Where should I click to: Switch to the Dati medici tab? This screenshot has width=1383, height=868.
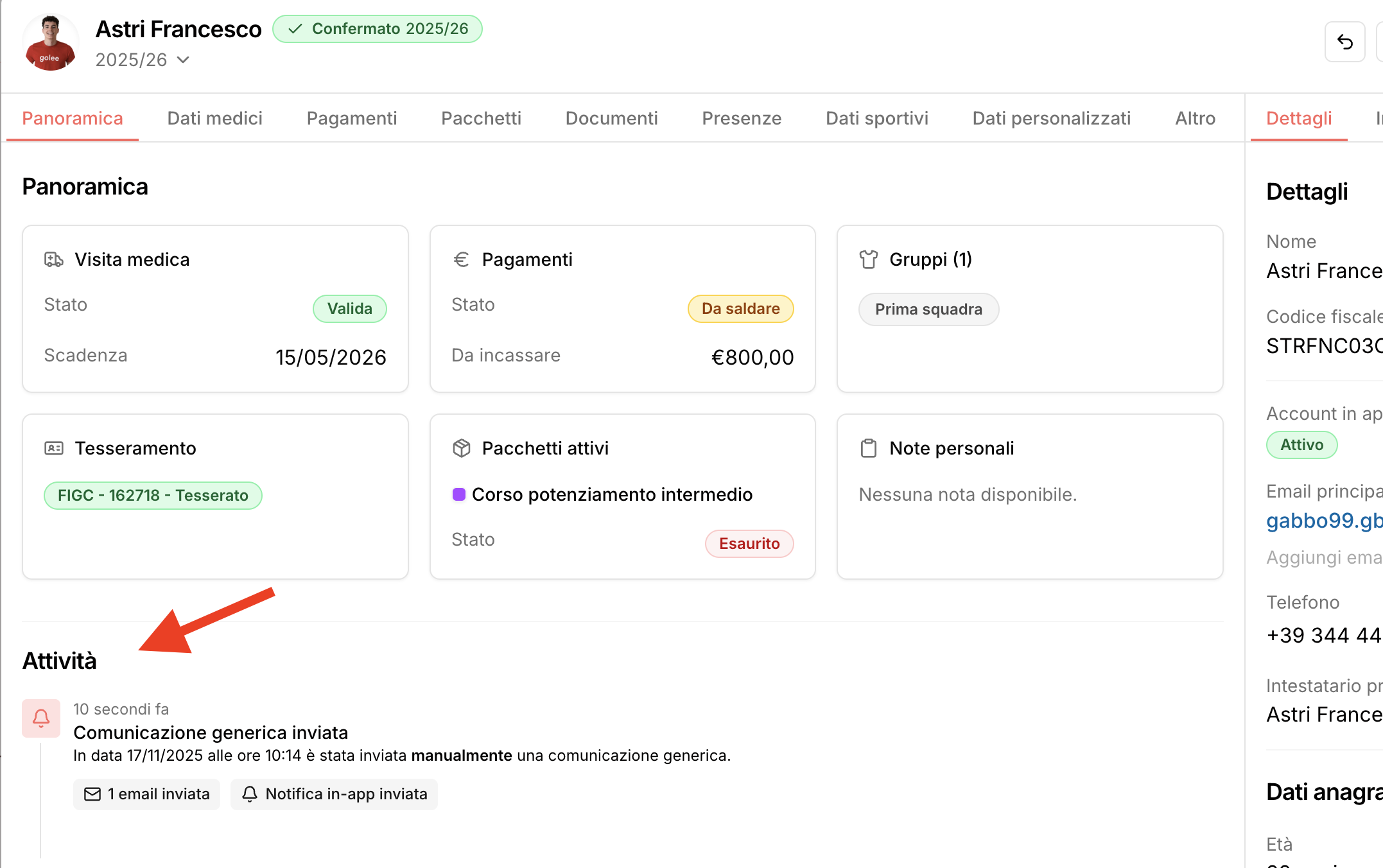214,118
